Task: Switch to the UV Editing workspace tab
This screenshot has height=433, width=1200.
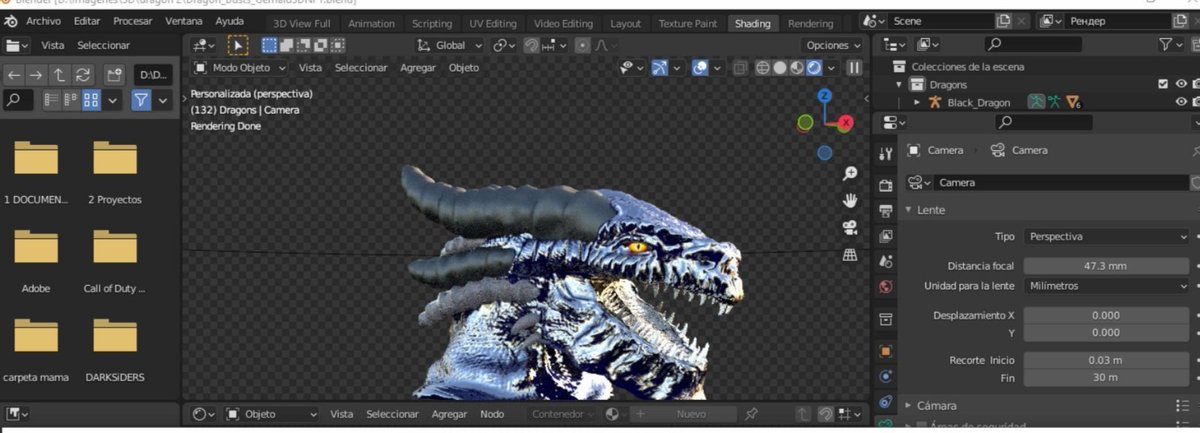Action: pos(493,23)
